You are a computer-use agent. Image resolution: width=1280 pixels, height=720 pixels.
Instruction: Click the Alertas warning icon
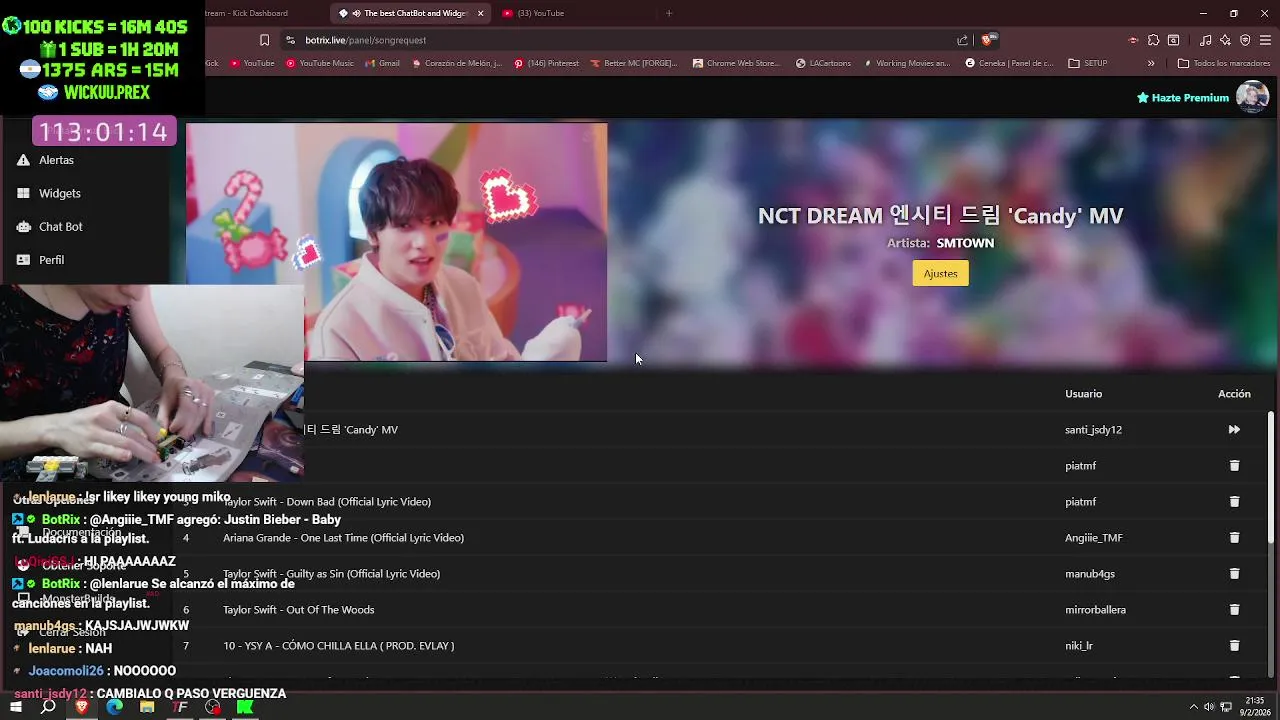coord(23,160)
